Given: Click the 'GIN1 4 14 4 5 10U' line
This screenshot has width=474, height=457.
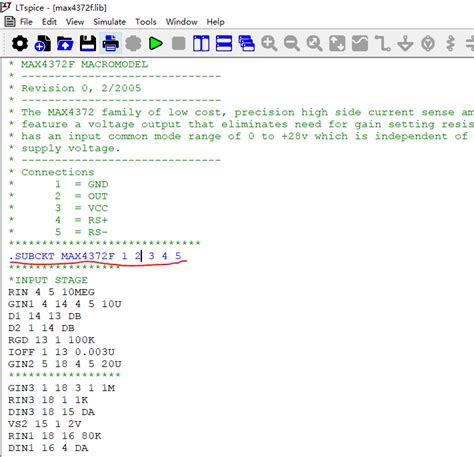Looking at the screenshot, I should [x=65, y=304].
